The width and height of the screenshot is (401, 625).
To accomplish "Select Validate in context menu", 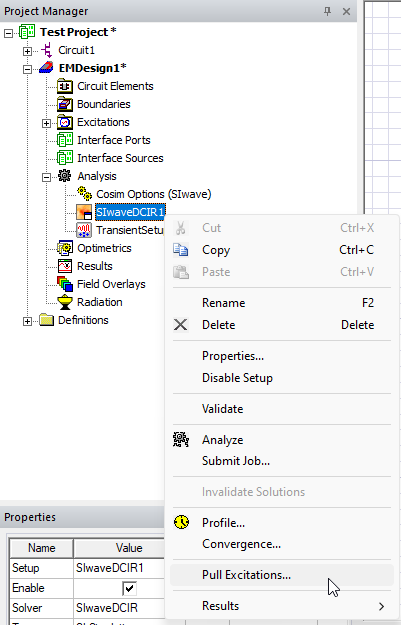I will point(282,409).
